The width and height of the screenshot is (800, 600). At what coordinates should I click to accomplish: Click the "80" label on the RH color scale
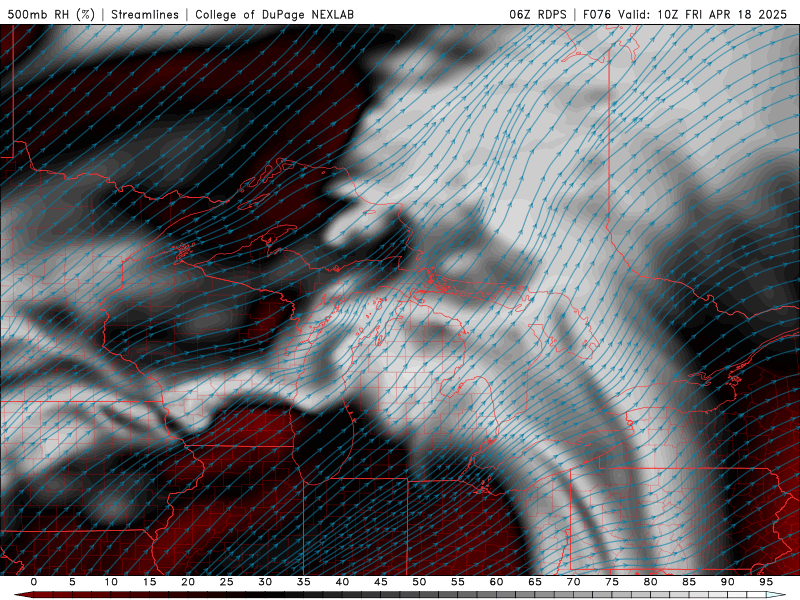(651, 582)
